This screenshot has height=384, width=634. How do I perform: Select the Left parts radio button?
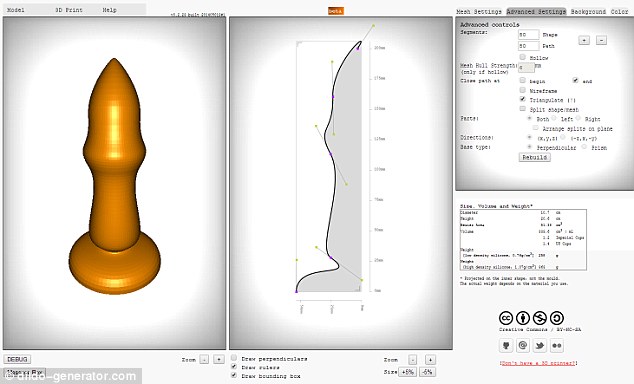(x=554, y=118)
